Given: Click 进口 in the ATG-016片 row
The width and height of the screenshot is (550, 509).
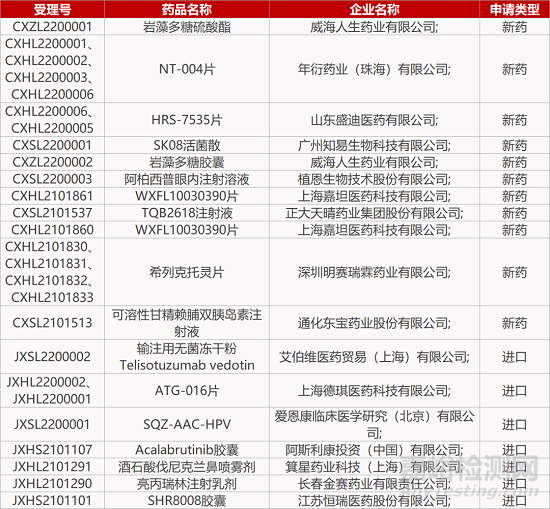Looking at the screenshot, I should tap(514, 390).
